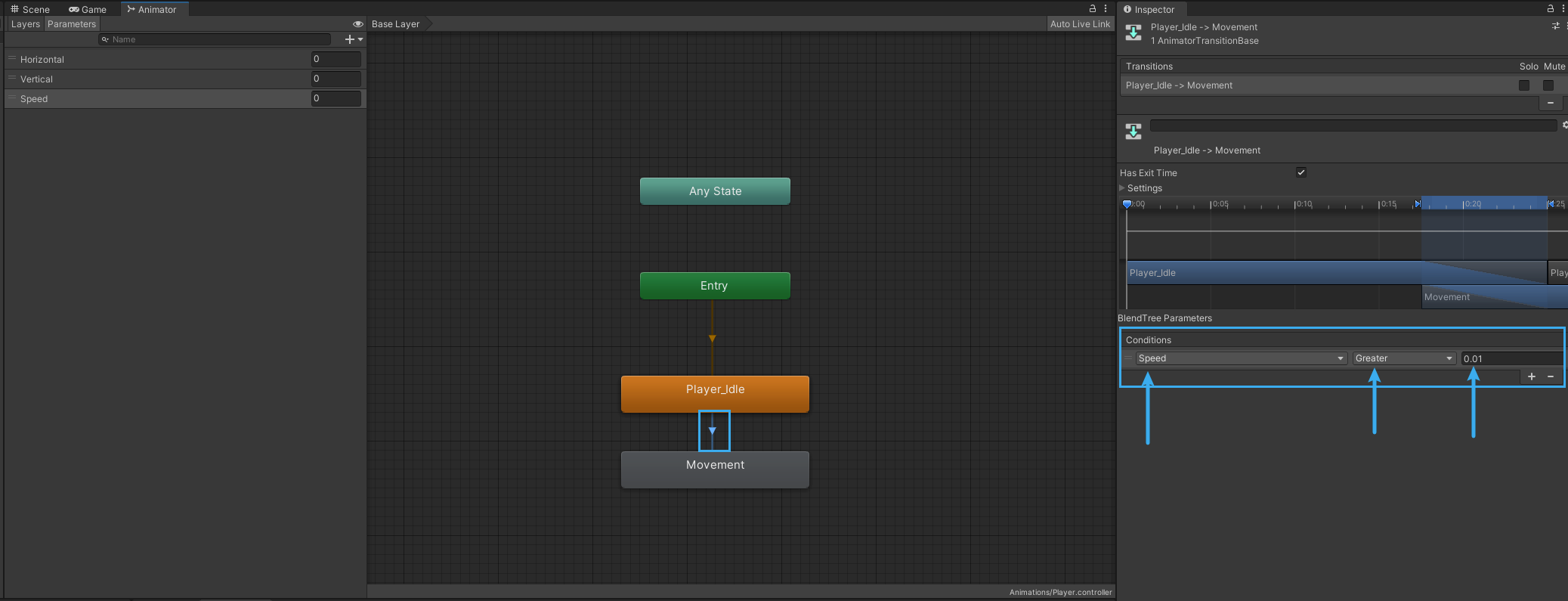Lock the Inspector panel with padlock icon
The image size is (1568, 601).
[1551, 9]
